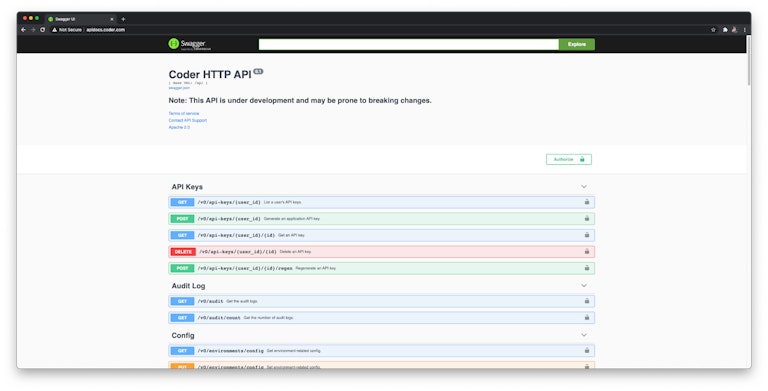Click lock icon on GET /v0/audit/count row
The height and width of the screenshot is (391, 768).
tap(587, 318)
